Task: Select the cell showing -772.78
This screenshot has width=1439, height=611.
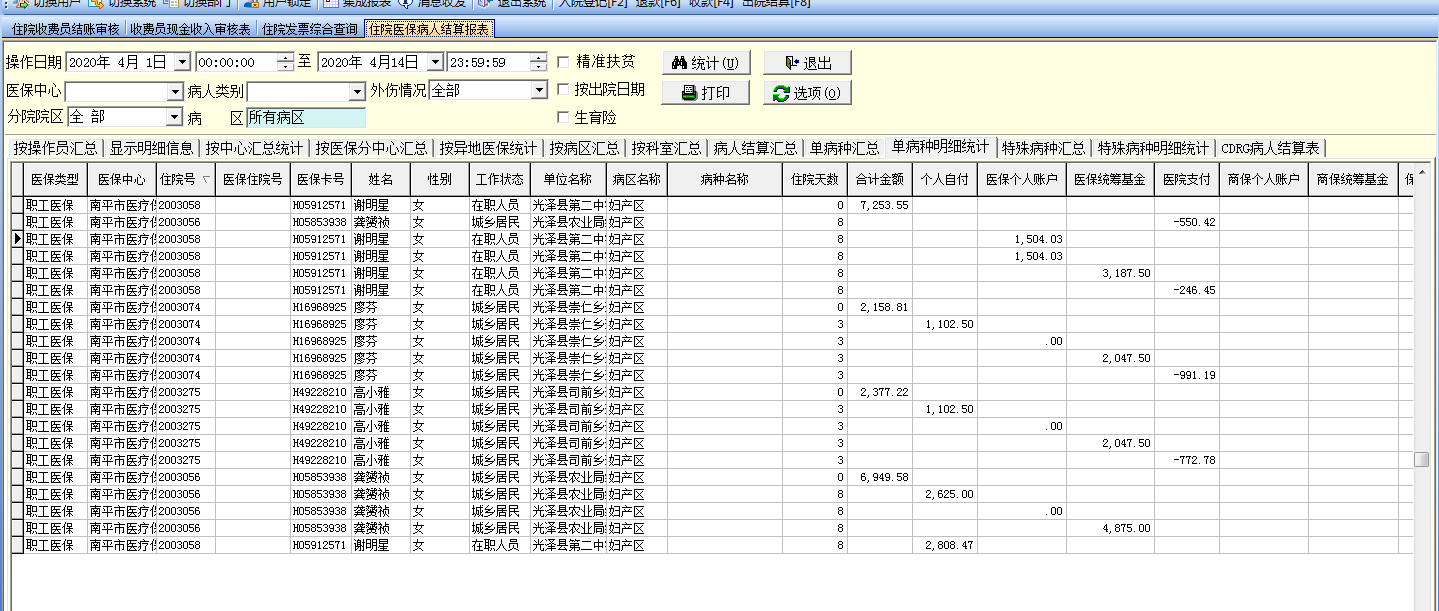Action: 1187,460
